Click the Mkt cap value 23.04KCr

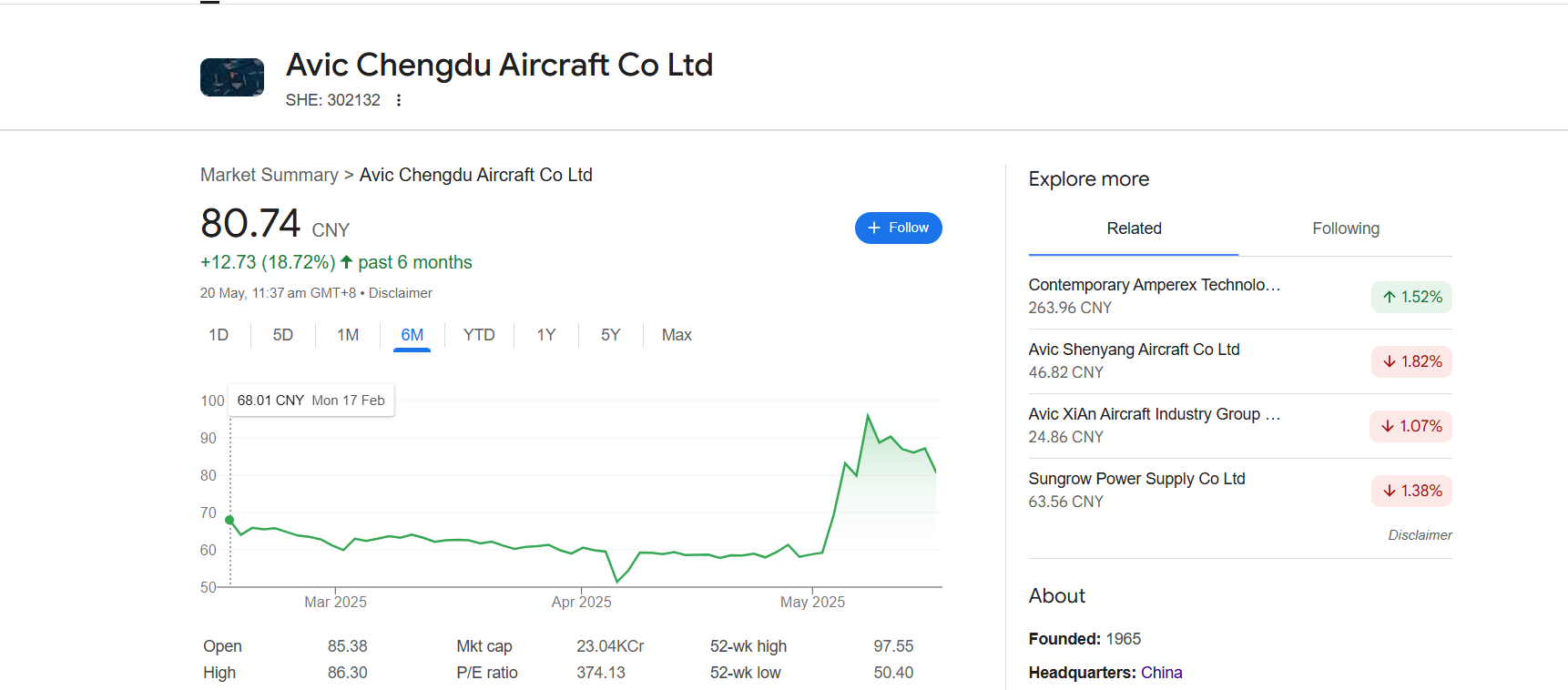pyautogui.click(x=610, y=646)
